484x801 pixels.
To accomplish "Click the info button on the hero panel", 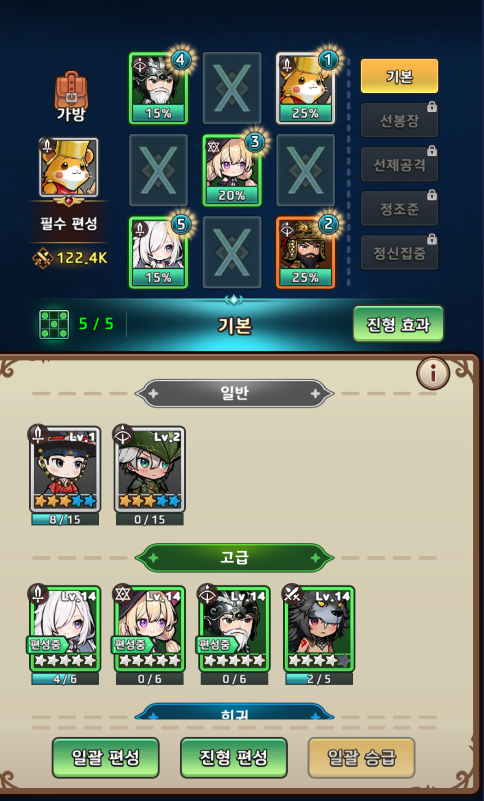I will (432, 373).
